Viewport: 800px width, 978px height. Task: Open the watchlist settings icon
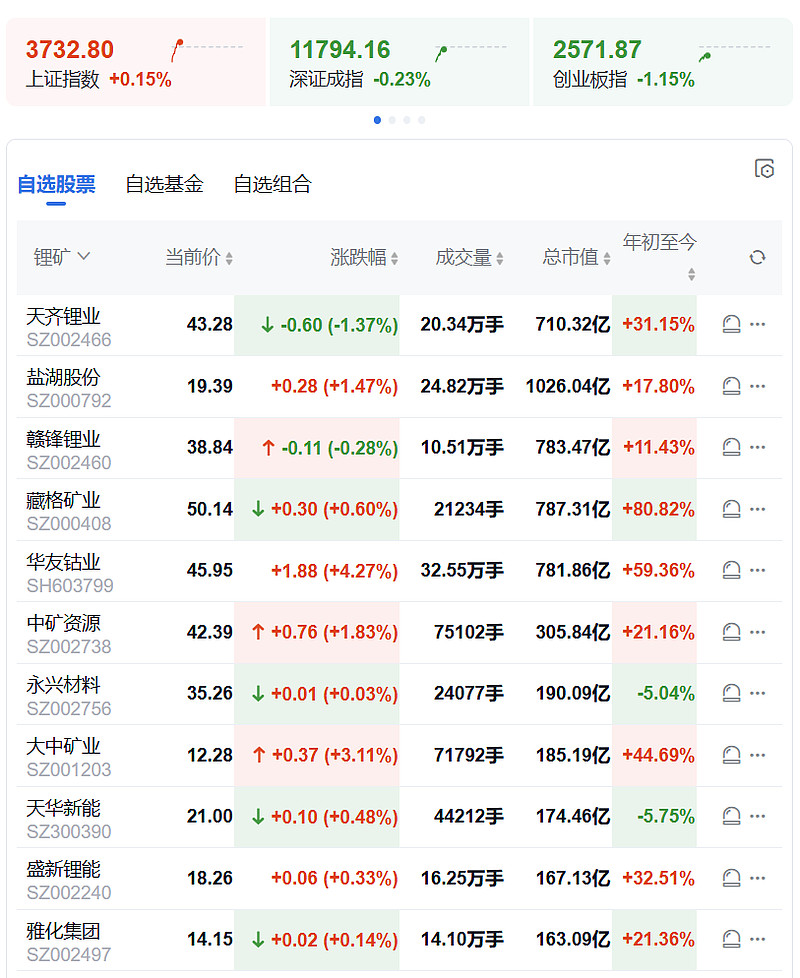pyautogui.click(x=764, y=168)
